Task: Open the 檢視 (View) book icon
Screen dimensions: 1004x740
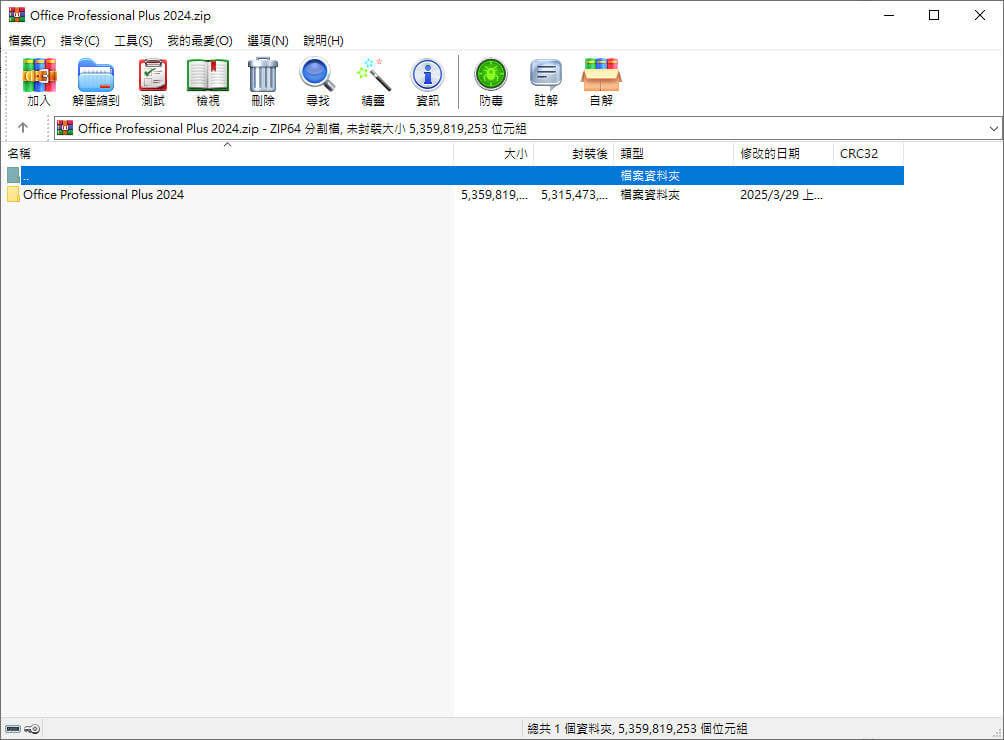Action: (207, 82)
